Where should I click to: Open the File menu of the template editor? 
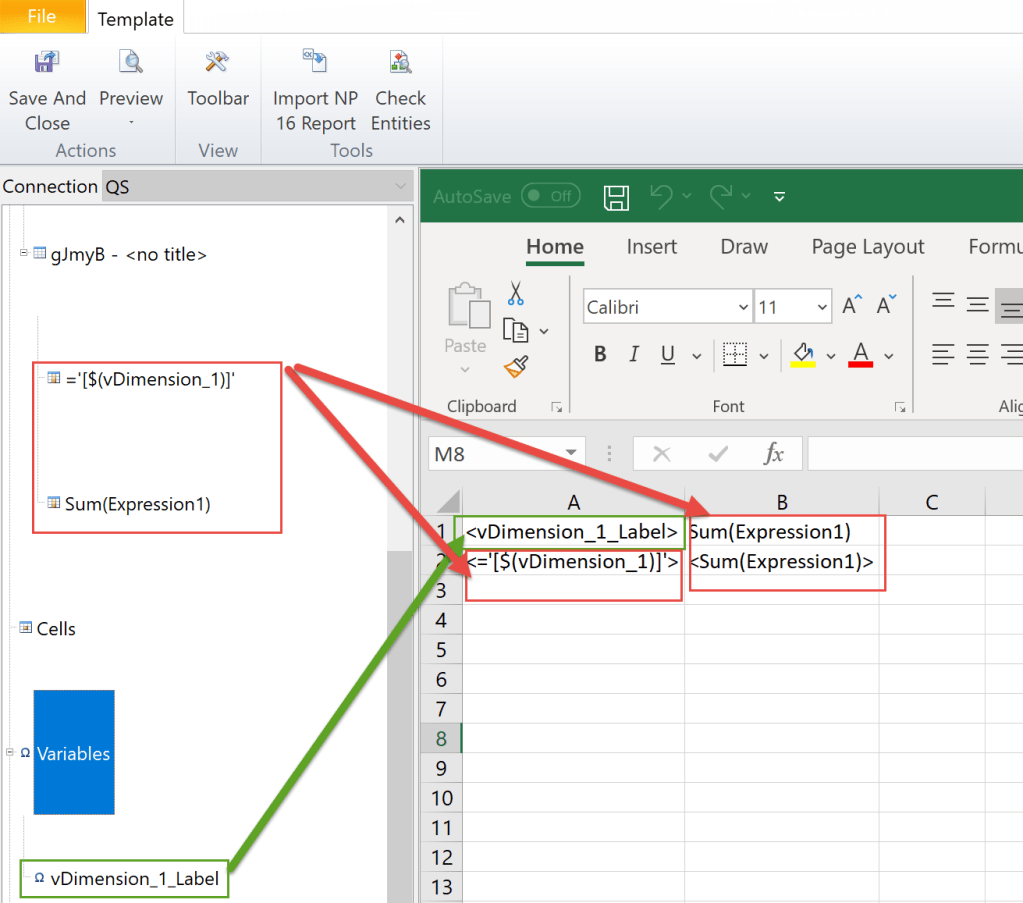[x=40, y=17]
